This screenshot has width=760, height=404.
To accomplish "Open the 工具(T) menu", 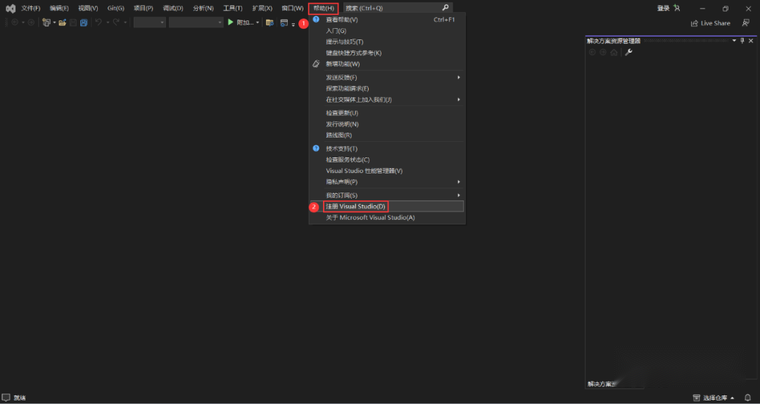I will tap(233, 8).
